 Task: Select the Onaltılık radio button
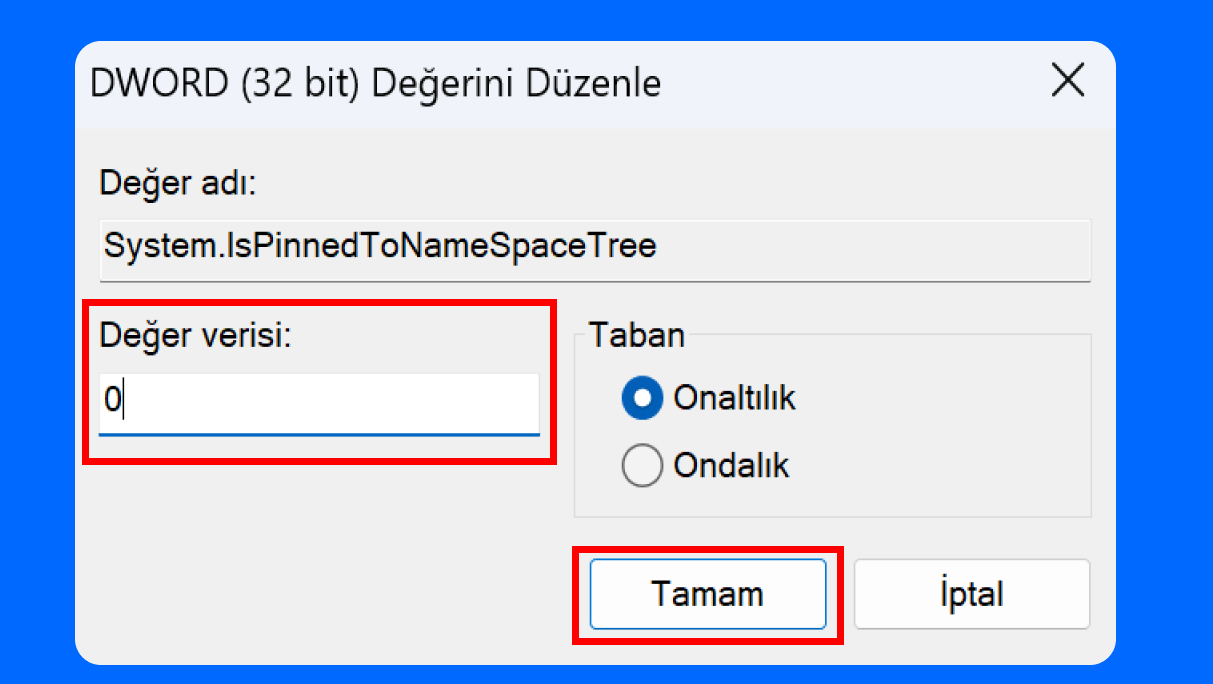click(x=708, y=398)
